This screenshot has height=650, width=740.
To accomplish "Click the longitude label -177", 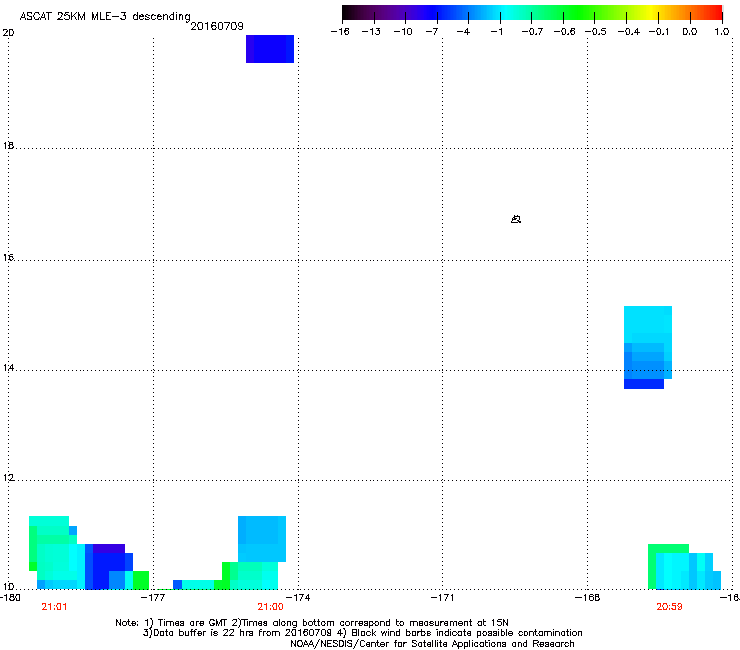I will coord(154,598).
